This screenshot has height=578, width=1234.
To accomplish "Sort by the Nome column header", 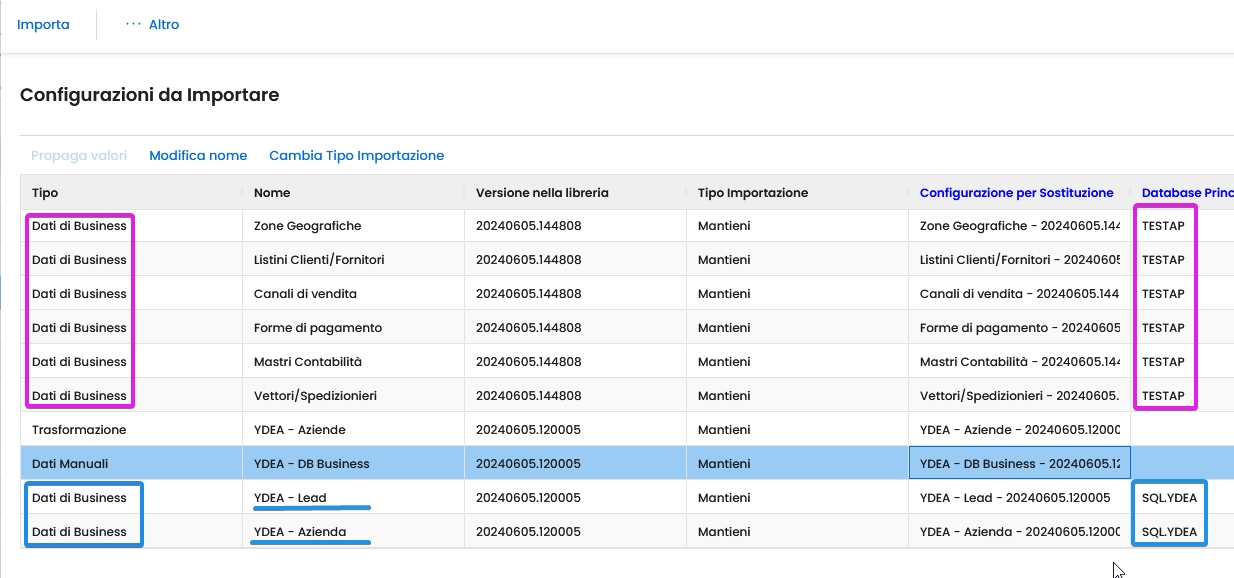I will pyautogui.click(x=272, y=193).
